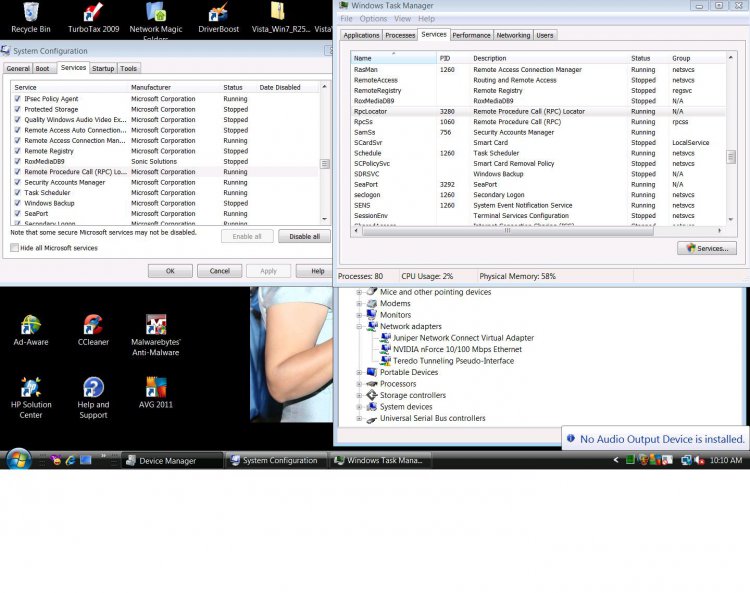Click the volume tray icon with red X
The image size is (750, 593).
click(699, 460)
